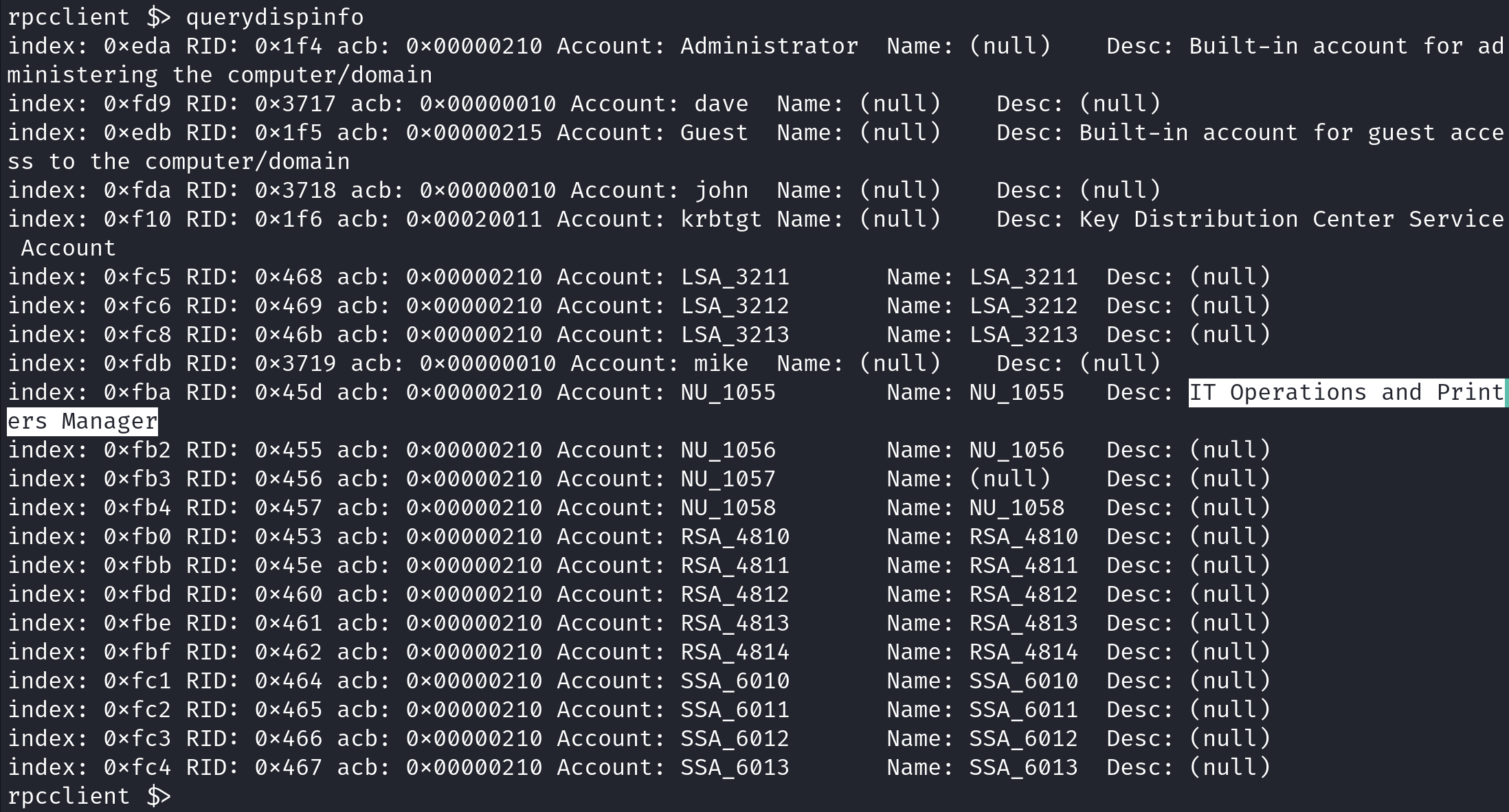Click the Administrator account name

770,46
